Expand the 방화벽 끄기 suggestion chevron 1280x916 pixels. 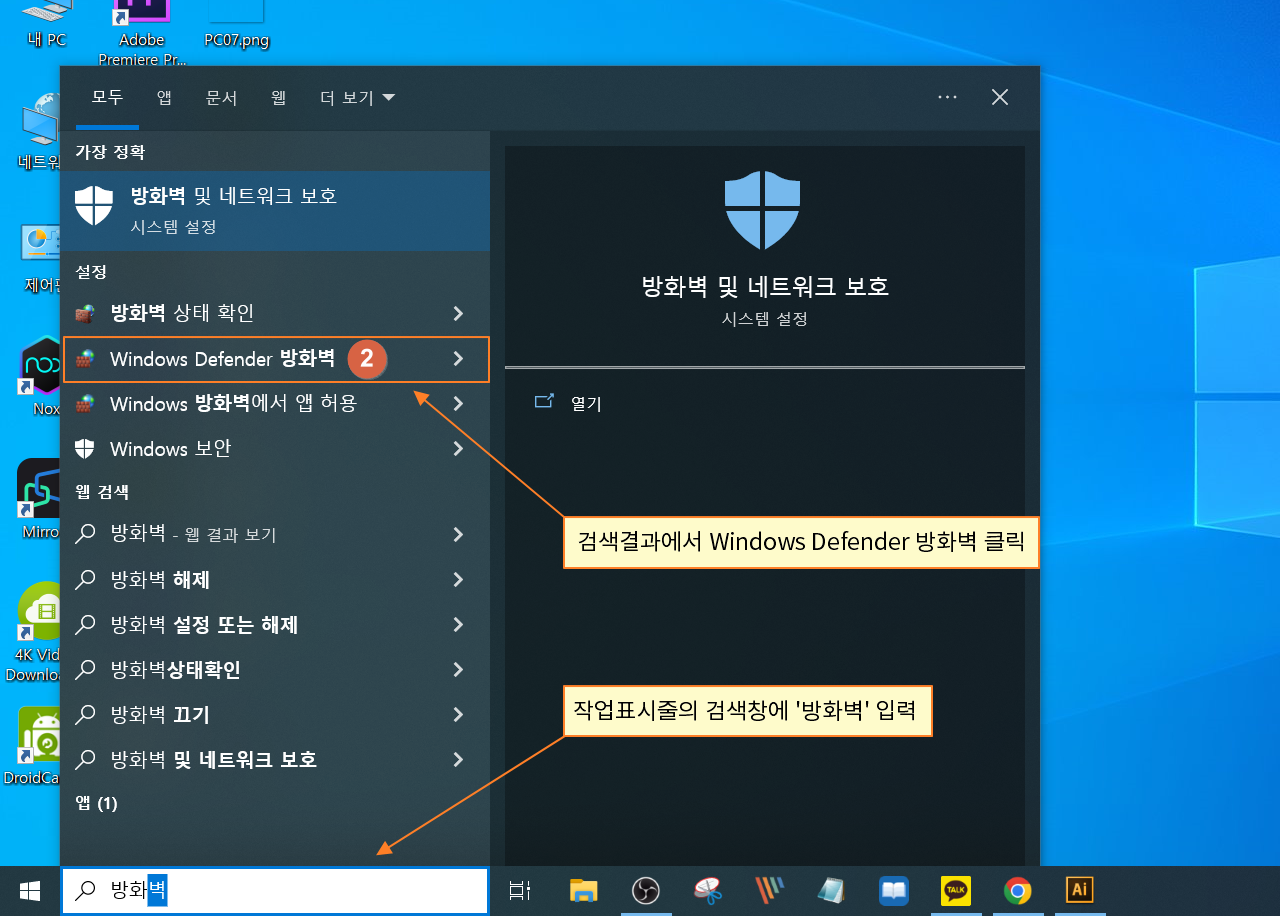(458, 715)
